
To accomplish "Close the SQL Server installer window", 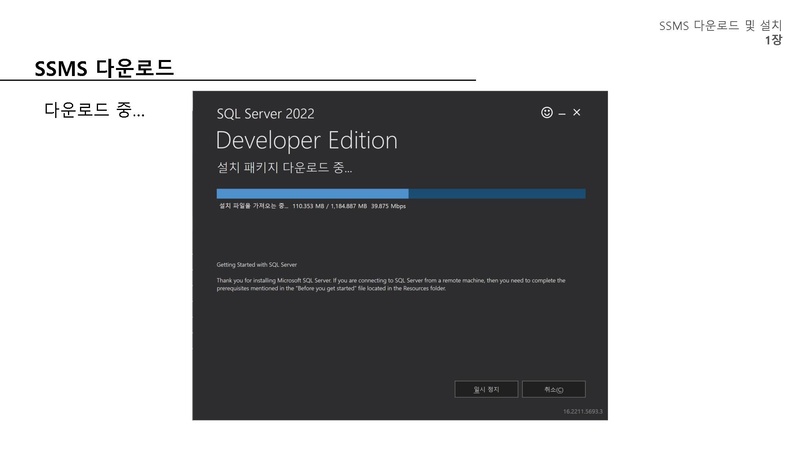I will (x=577, y=113).
